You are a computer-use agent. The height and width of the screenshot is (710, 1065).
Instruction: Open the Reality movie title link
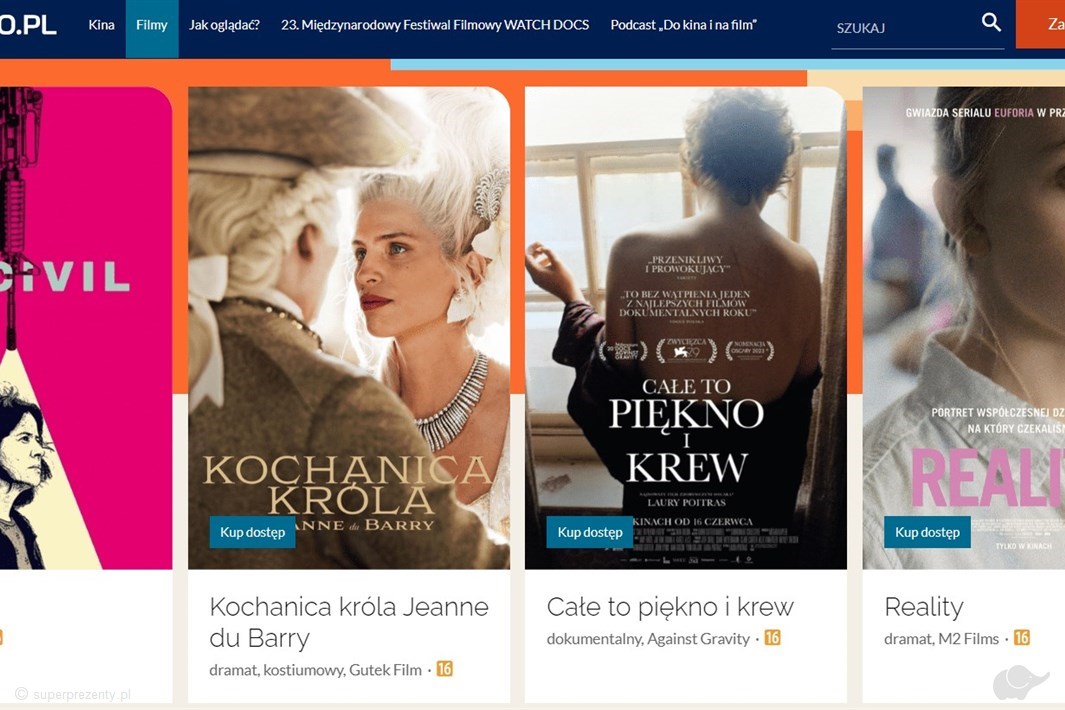923,606
